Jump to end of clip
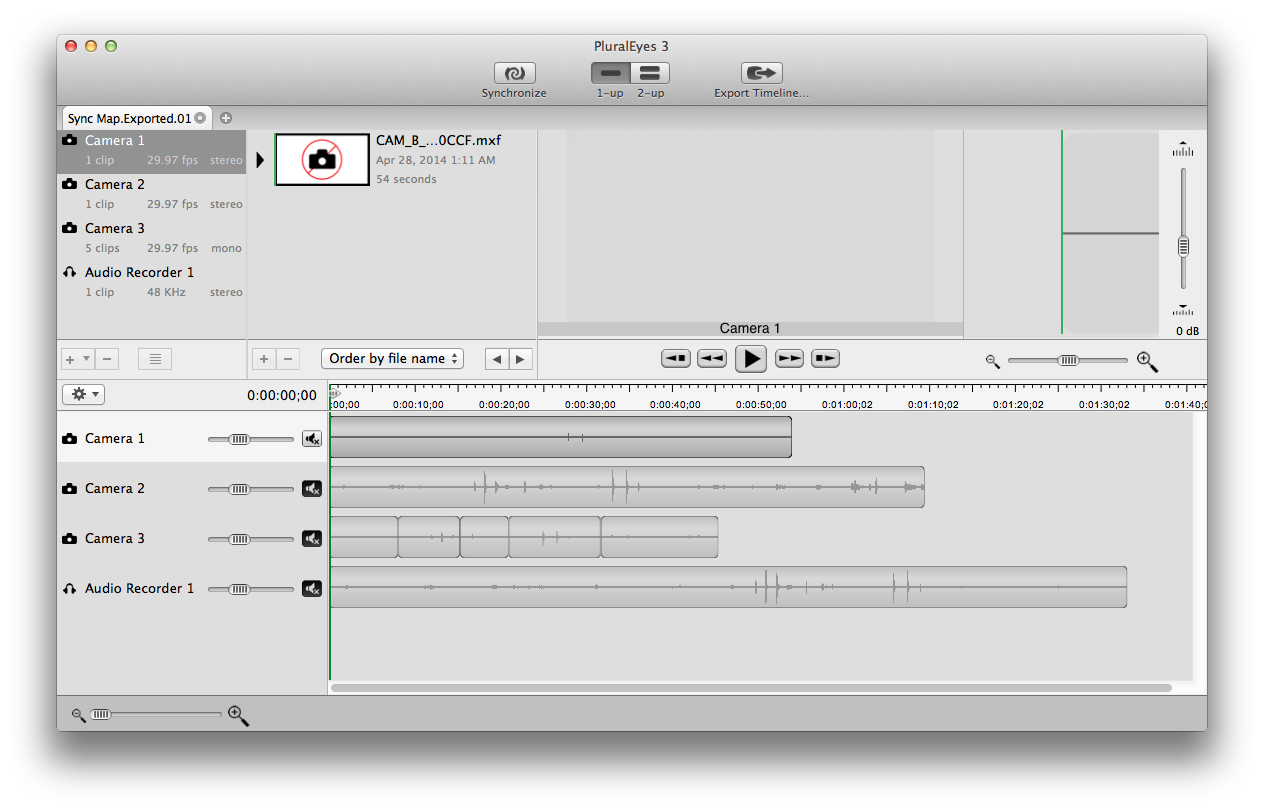The width and height of the screenshot is (1264, 810). tap(825, 358)
